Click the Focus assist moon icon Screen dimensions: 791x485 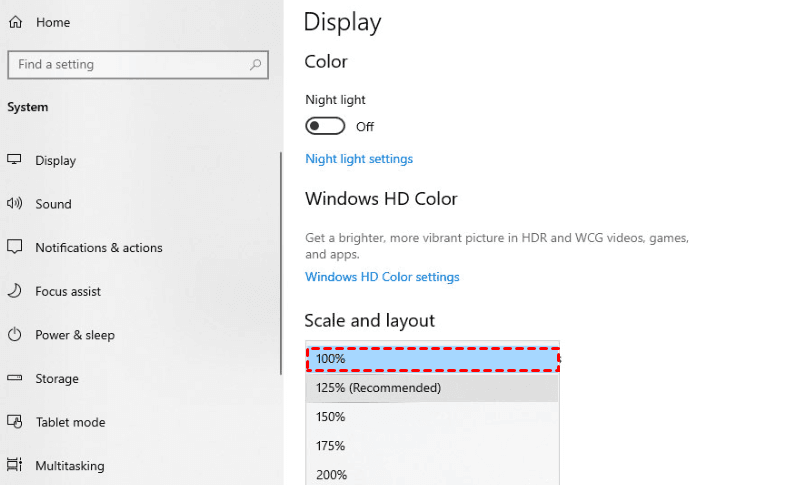[15, 291]
